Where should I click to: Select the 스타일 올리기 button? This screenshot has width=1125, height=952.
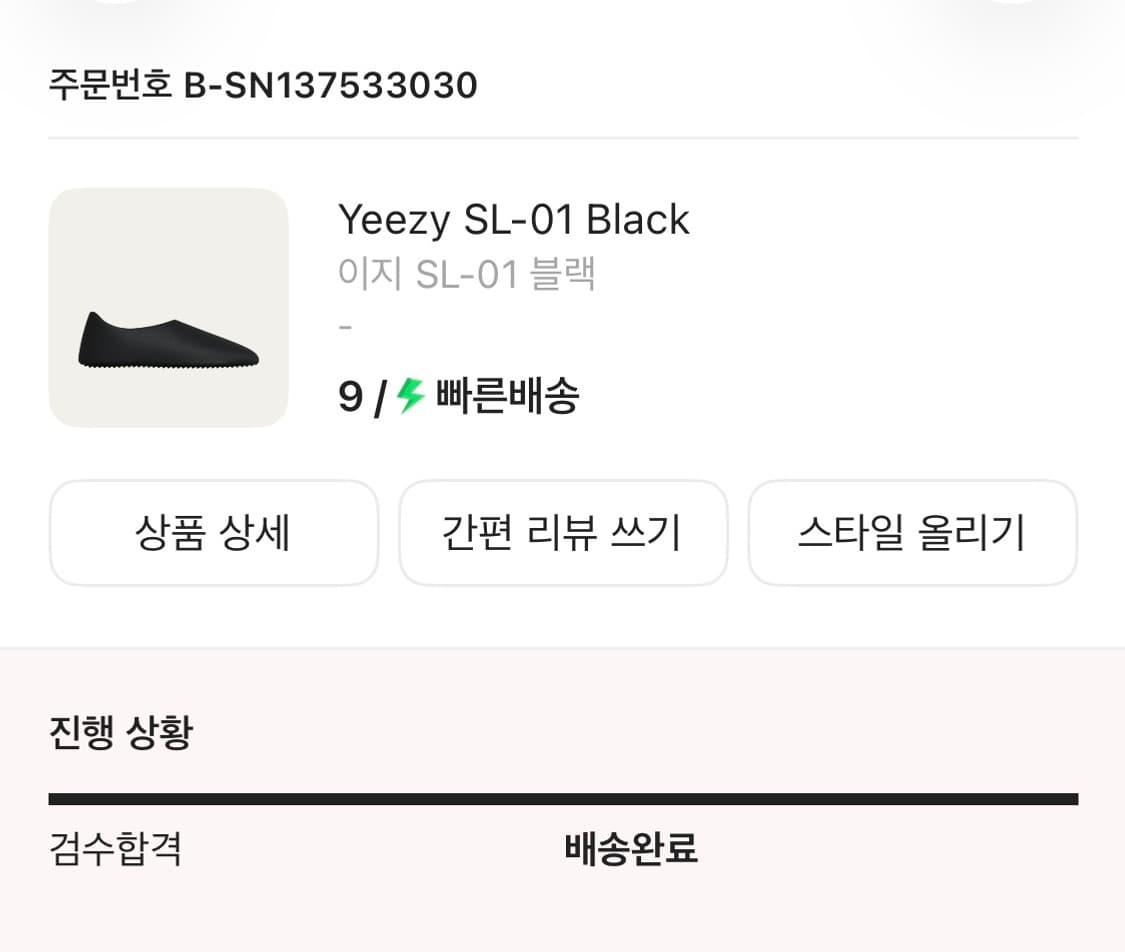(912, 533)
